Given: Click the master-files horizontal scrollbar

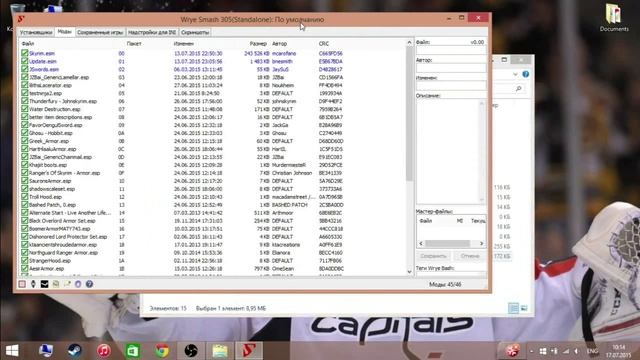Looking at the screenshot, I should (448, 243).
